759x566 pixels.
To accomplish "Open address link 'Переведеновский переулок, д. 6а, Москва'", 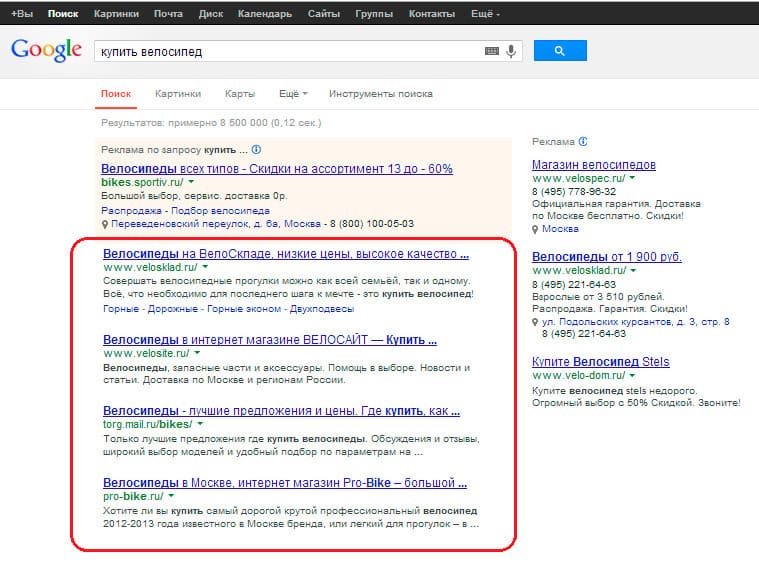I will pos(216,224).
